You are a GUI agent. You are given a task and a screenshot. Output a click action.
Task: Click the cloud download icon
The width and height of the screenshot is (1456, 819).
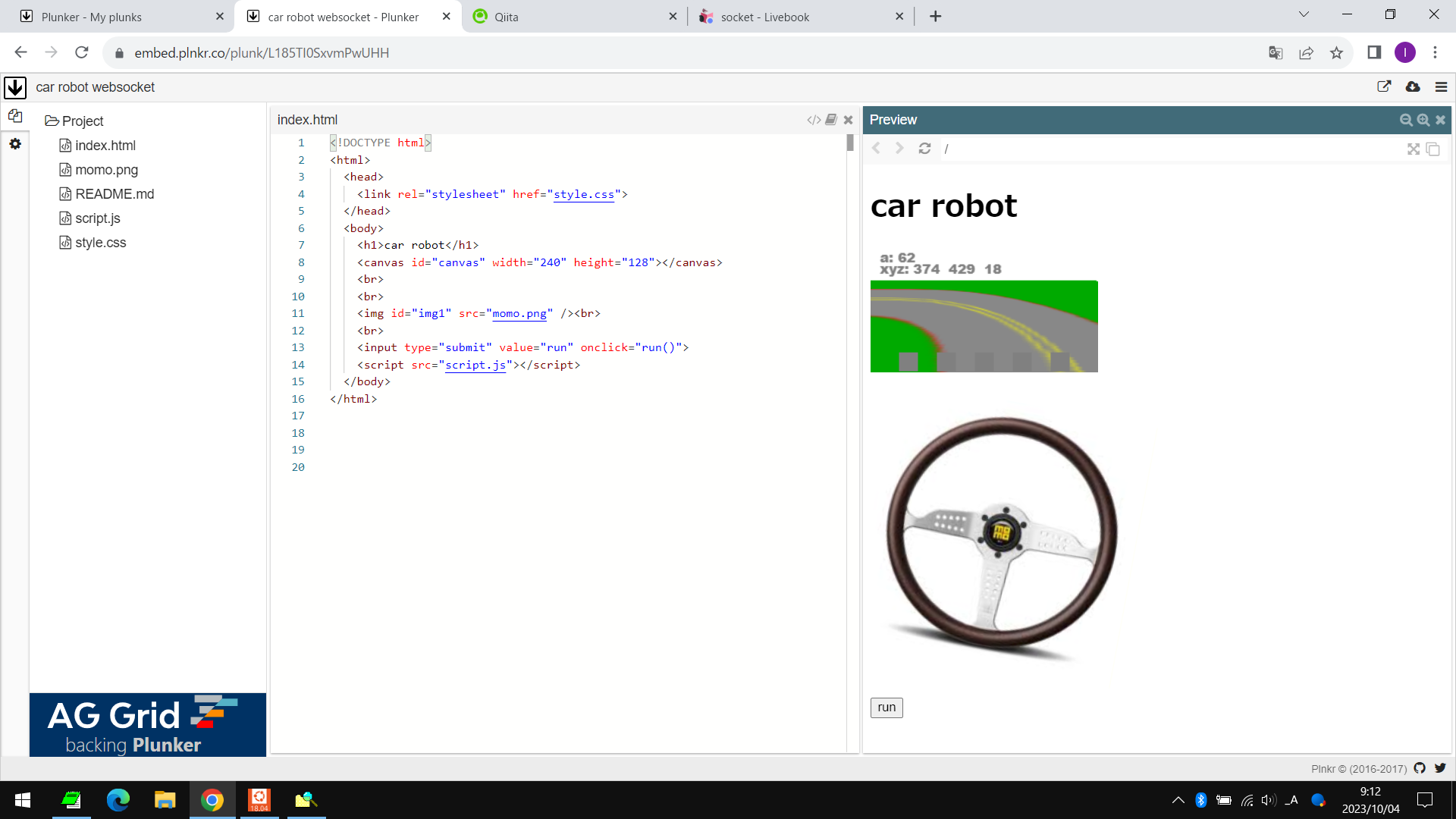pyautogui.click(x=1413, y=86)
